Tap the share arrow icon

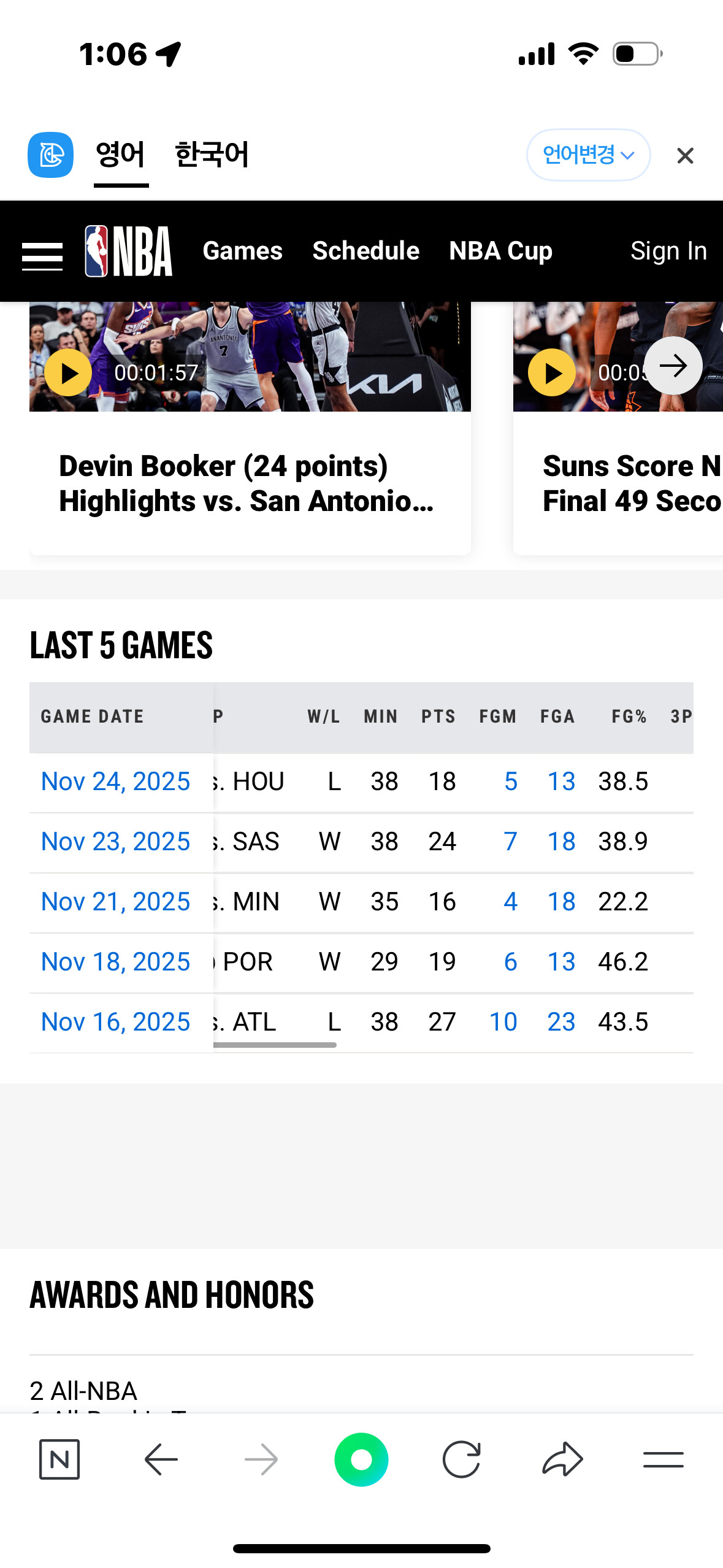(562, 1459)
